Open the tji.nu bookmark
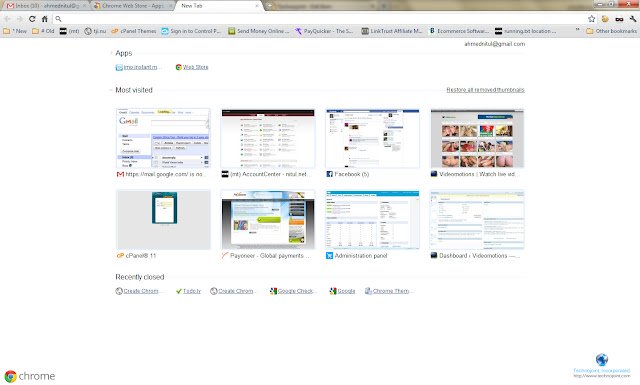Screen dimensions: 640x385 pyautogui.click(x=95, y=31)
